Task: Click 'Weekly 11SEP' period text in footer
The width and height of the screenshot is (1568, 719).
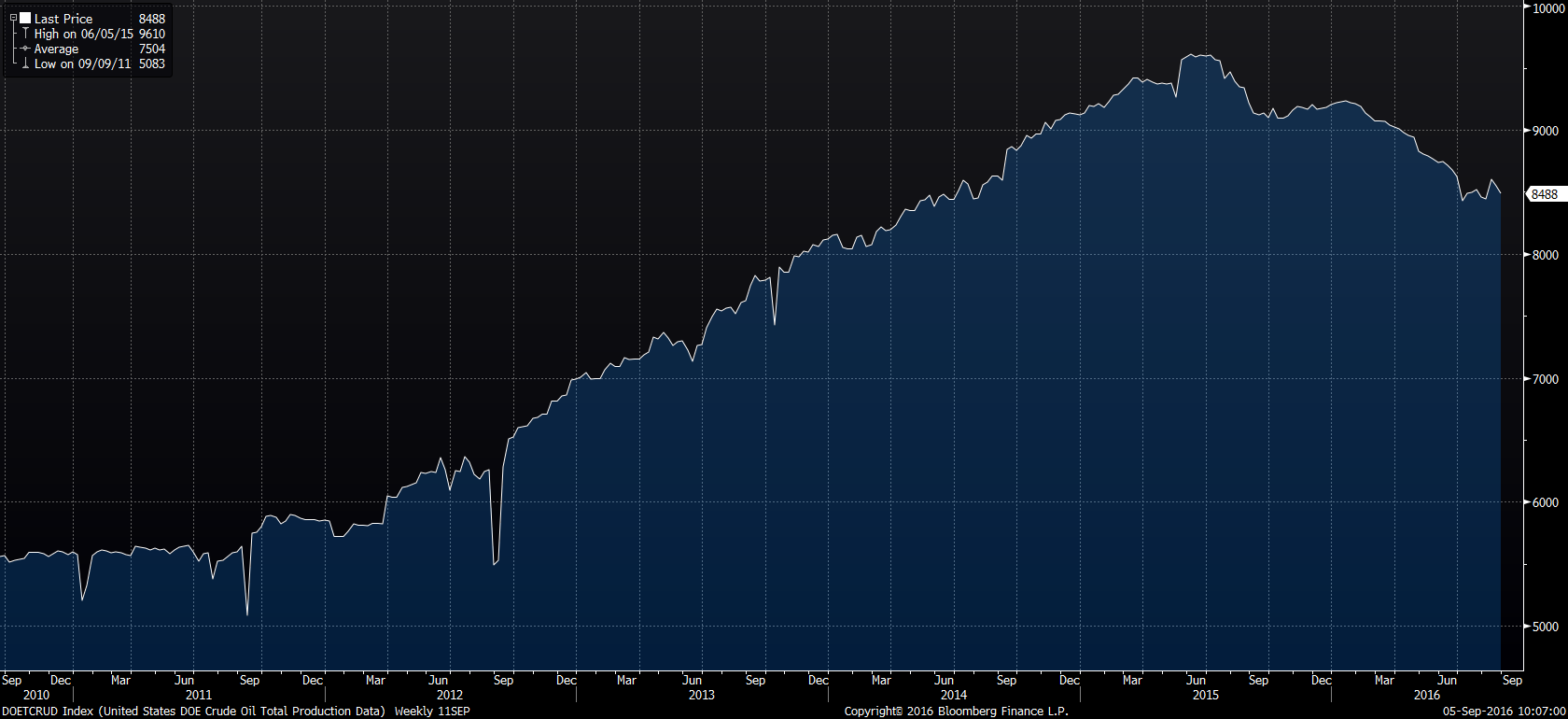Action: click(x=432, y=712)
